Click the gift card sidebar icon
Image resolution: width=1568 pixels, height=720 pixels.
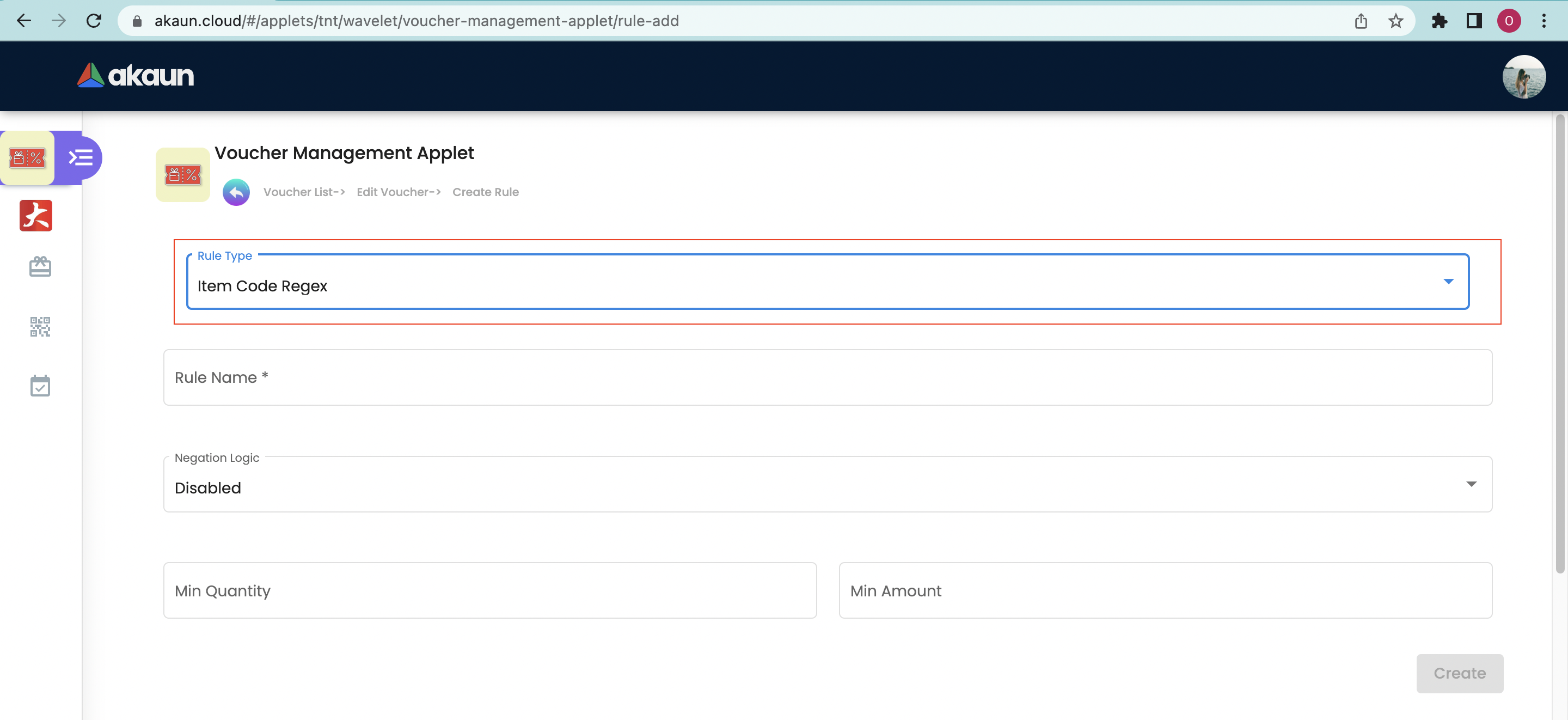40,266
